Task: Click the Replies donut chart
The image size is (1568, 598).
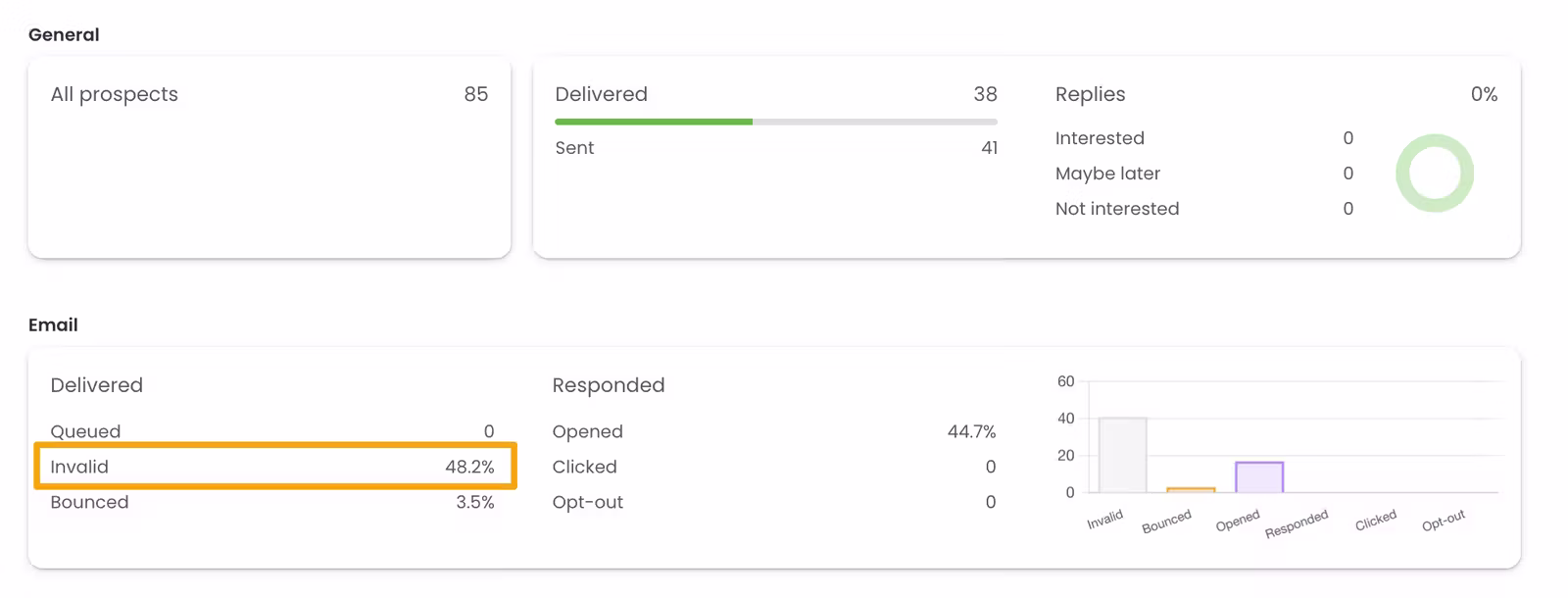Action: (1435, 174)
